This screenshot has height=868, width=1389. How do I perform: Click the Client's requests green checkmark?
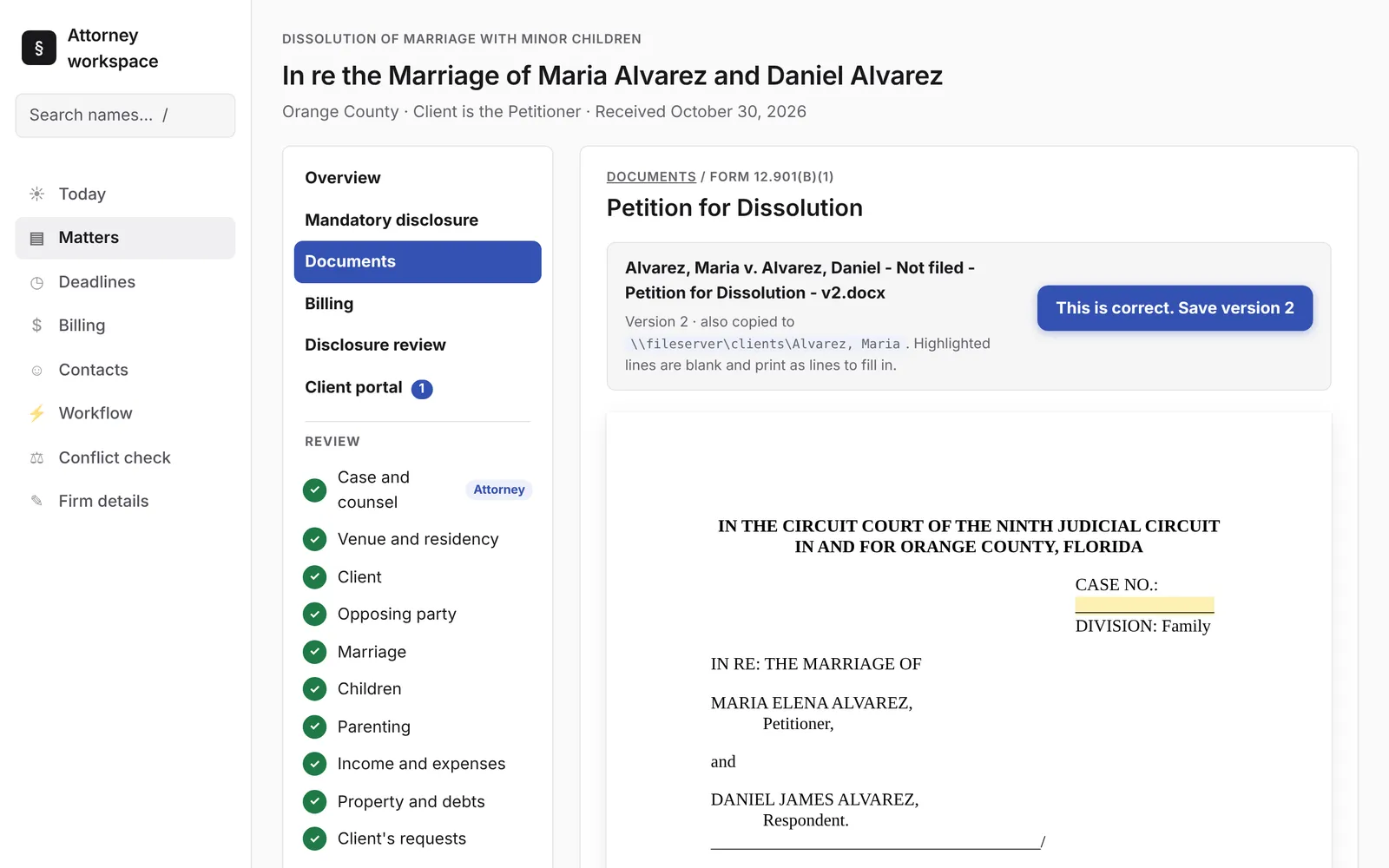tap(314, 838)
